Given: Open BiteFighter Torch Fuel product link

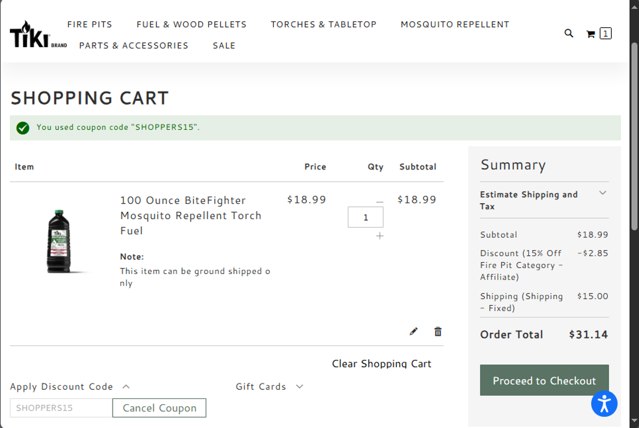Looking at the screenshot, I should (x=191, y=216).
